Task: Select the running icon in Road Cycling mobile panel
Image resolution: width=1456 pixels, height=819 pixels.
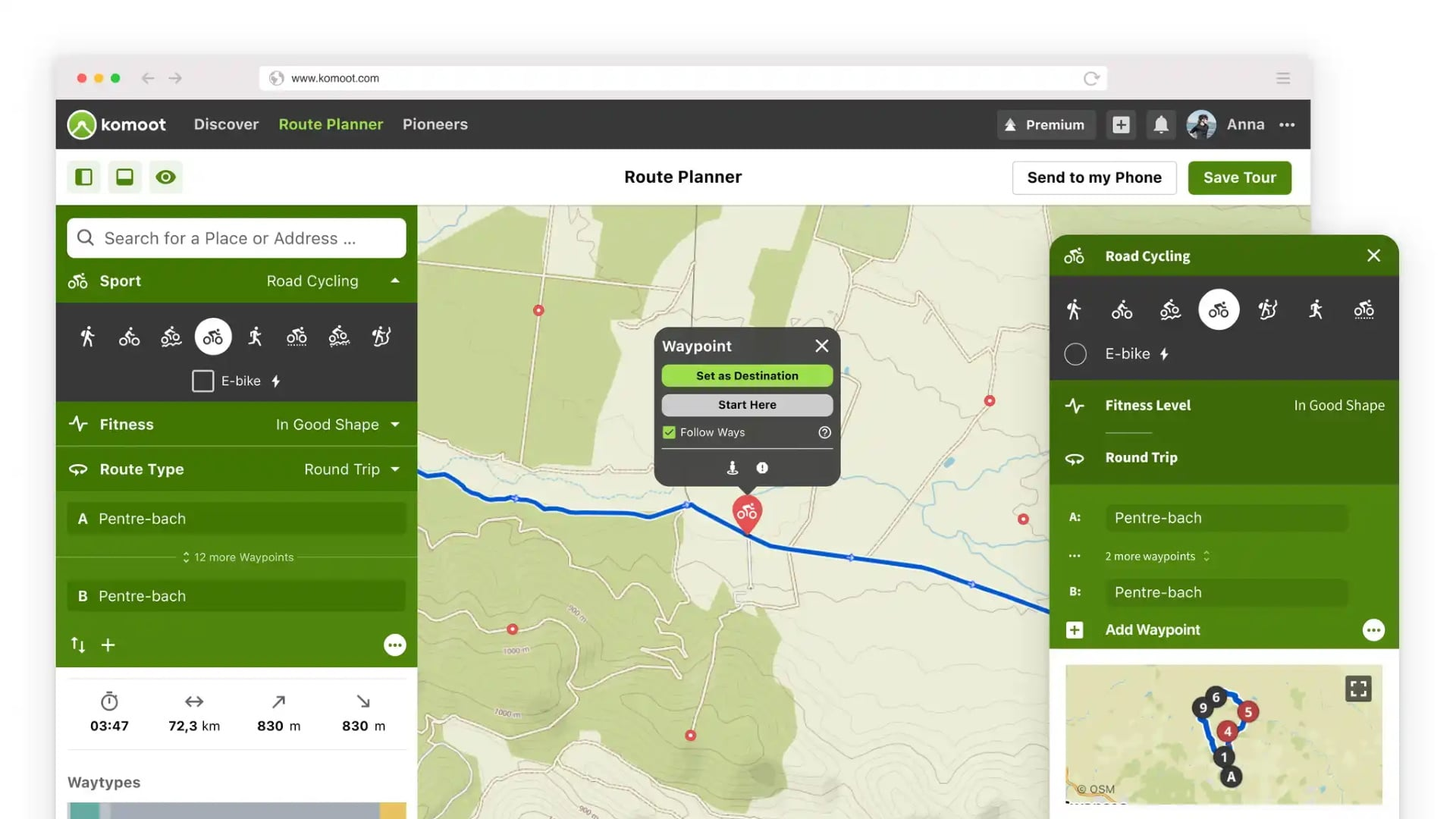Action: tap(1316, 309)
